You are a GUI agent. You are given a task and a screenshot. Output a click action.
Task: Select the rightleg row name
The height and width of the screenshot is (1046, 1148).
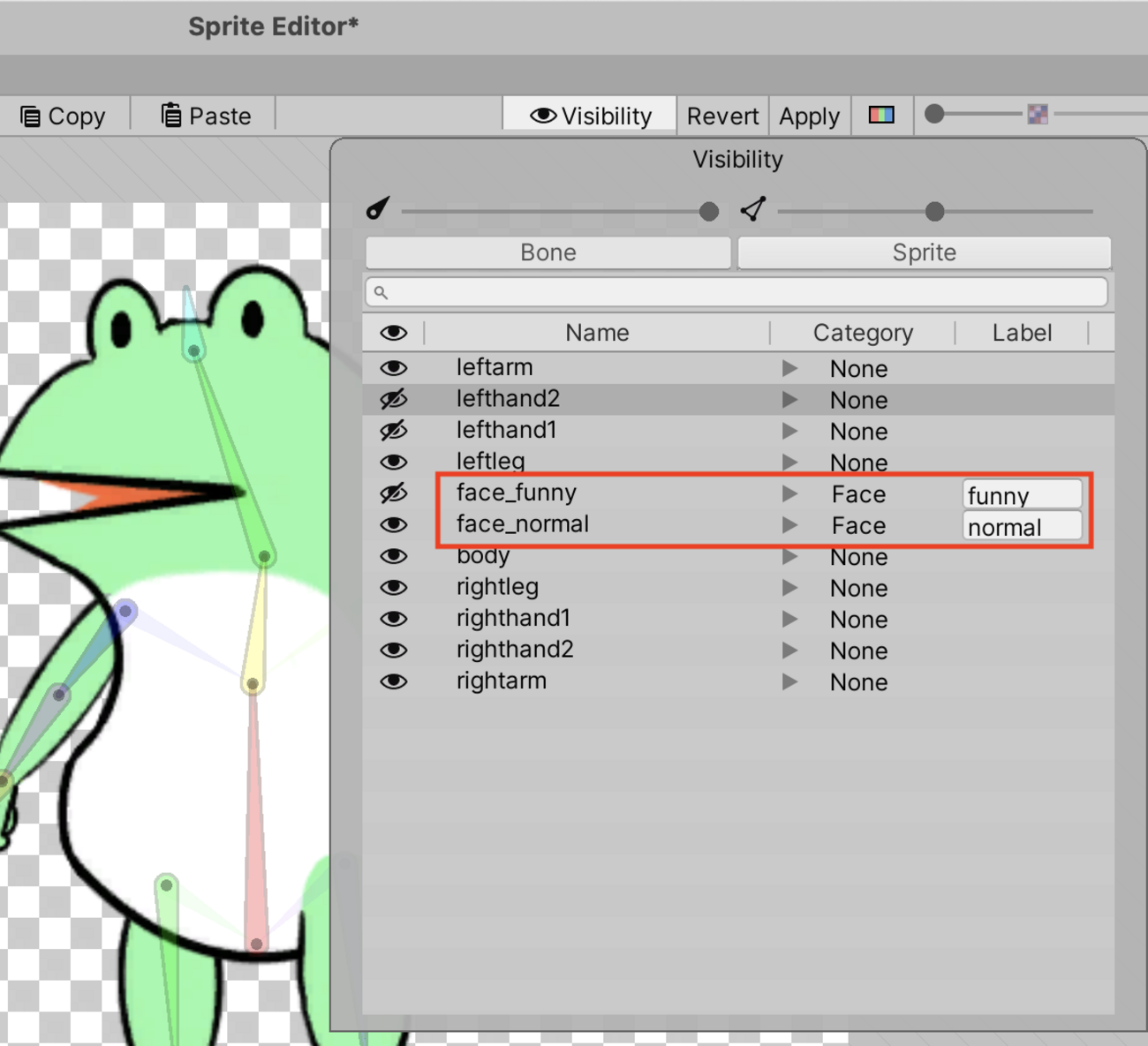tap(497, 587)
